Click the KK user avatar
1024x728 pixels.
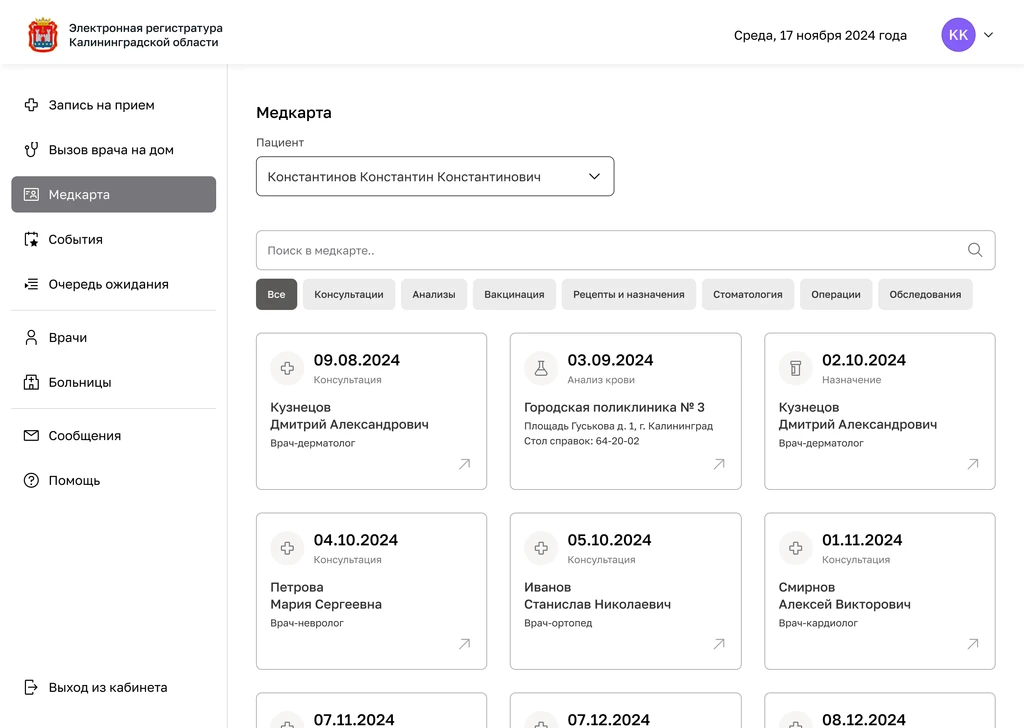[958, 35]
